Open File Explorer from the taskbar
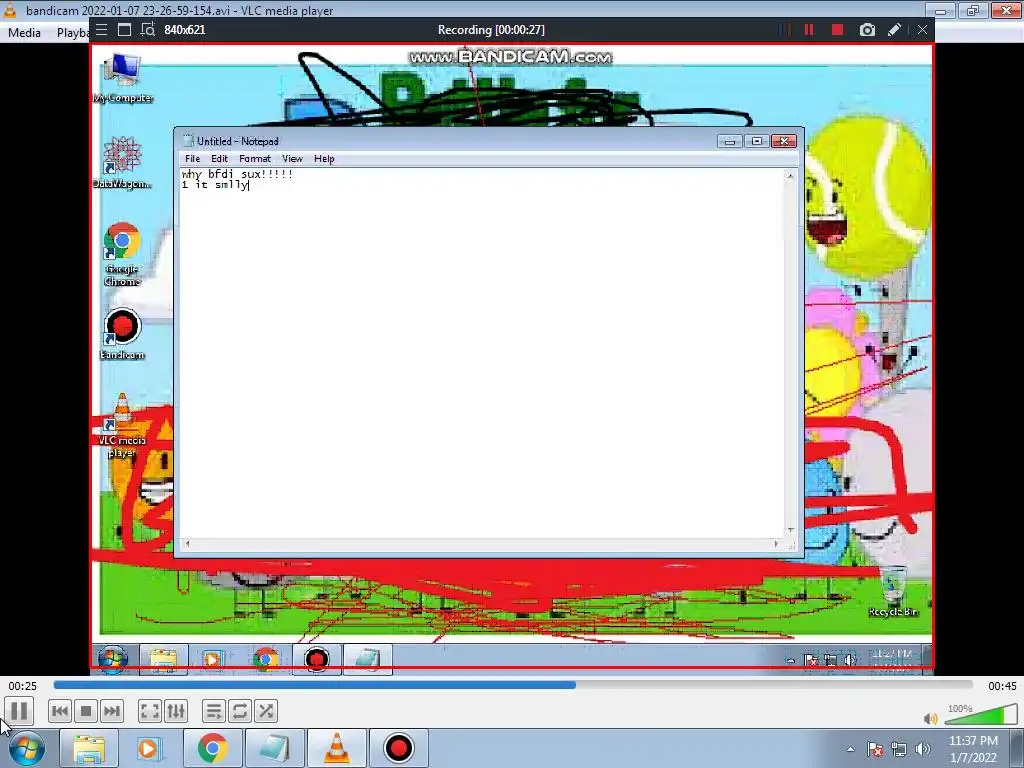The image size is (1024, 768). (89, 748)
